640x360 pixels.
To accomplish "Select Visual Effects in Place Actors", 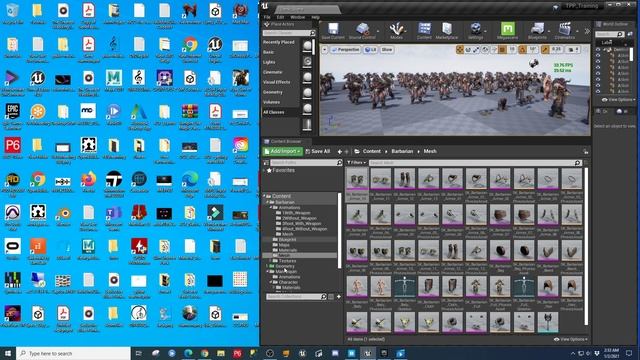I will coord(277,82).
